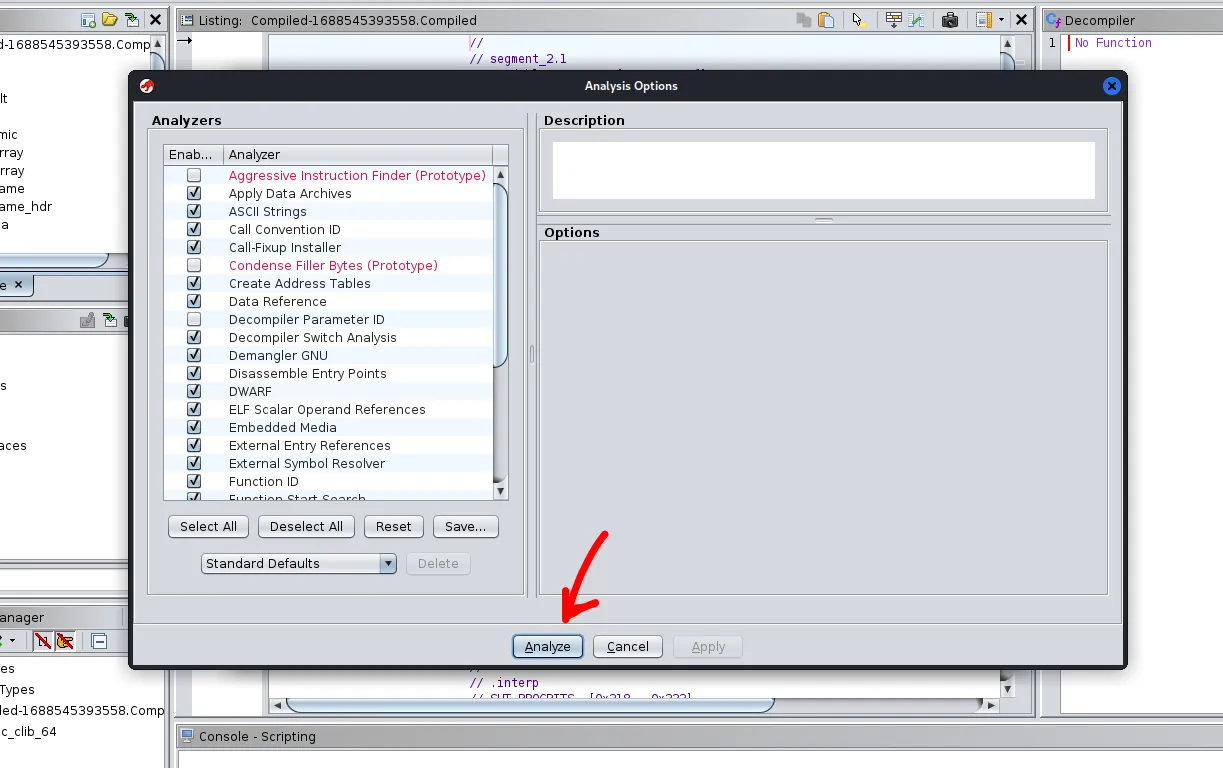Uncheck the ASCII Strings analyzer
1223x768 pixels.
point(194,212)
